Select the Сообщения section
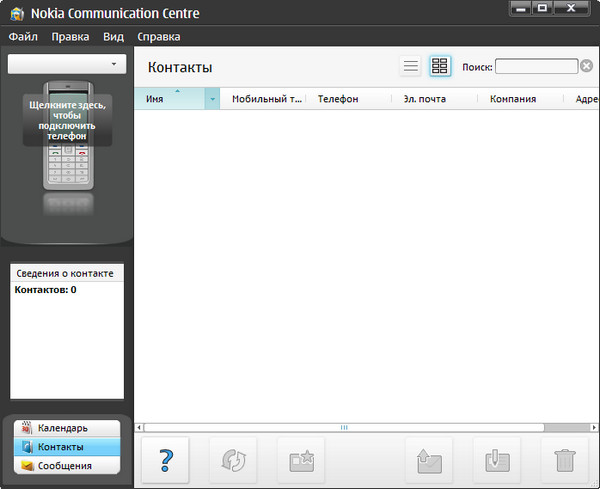The image size is (600, 489). pyautogui.click(x=67, y=466)
